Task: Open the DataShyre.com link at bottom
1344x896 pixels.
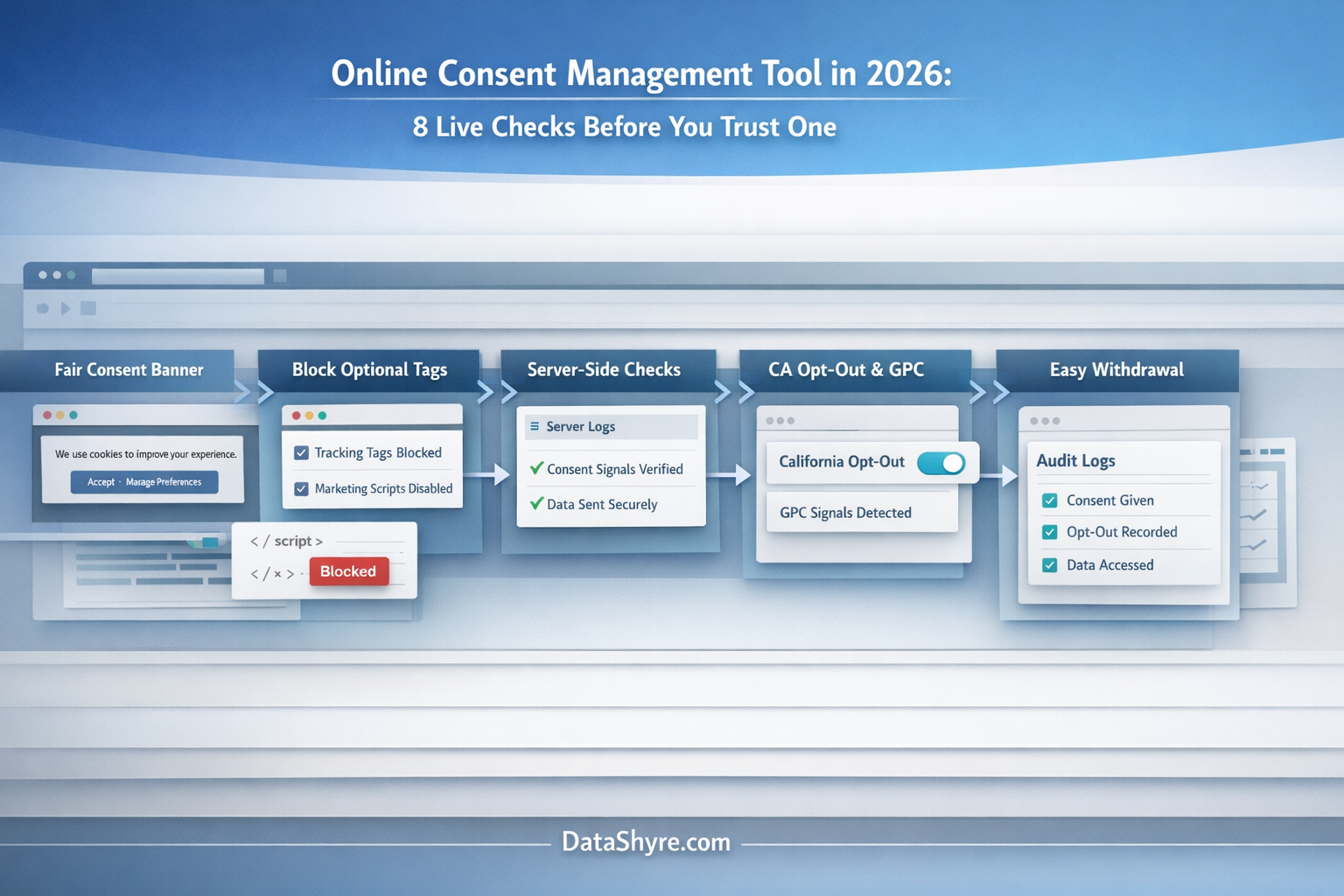Action: tap(646, 842)
